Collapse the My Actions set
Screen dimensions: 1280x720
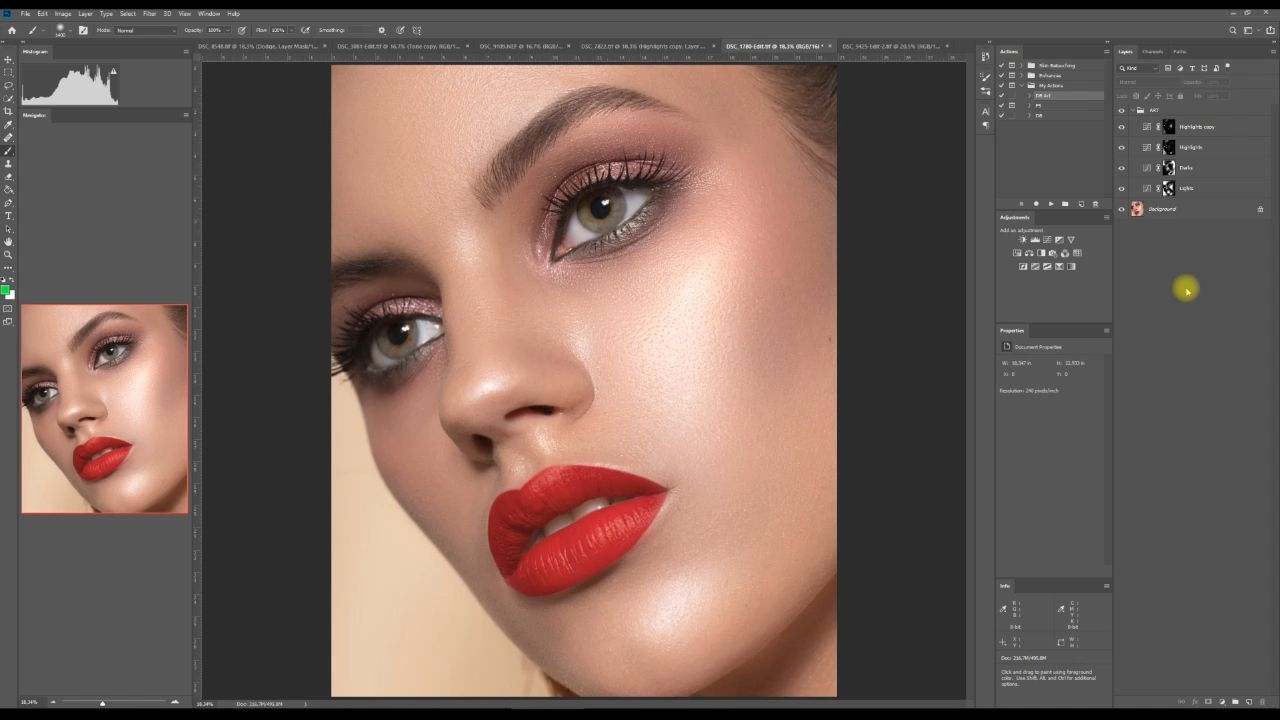[x=1022, y=86]
